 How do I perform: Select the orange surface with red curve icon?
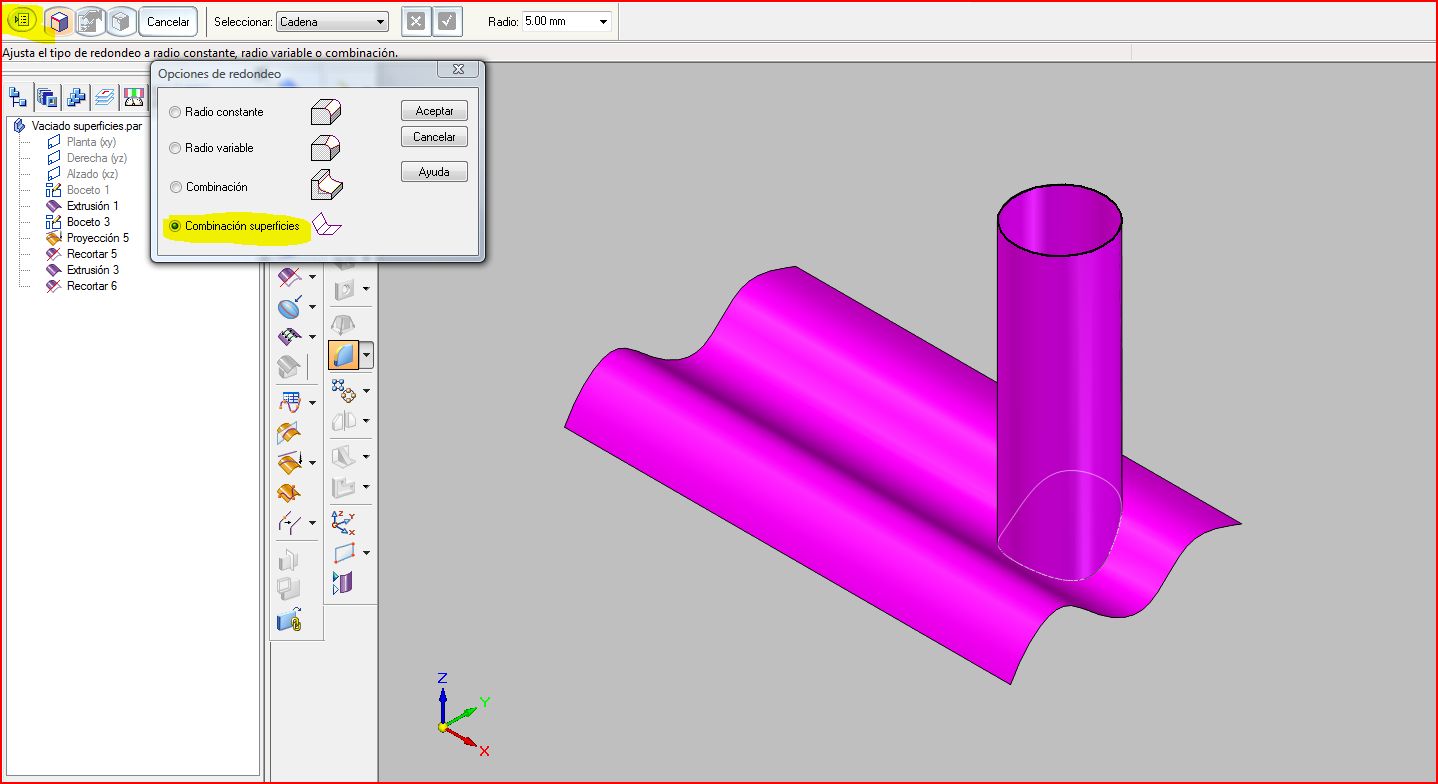[288, 492]
